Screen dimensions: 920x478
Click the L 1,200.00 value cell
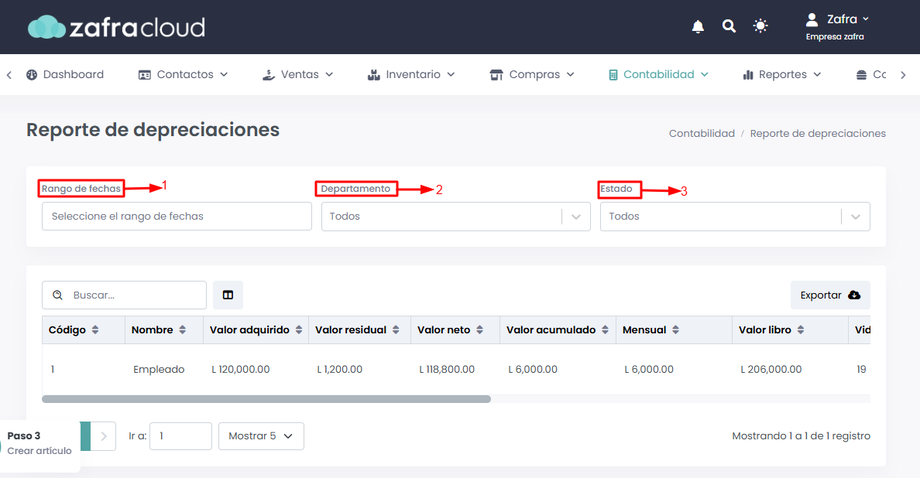pos(340,369)
